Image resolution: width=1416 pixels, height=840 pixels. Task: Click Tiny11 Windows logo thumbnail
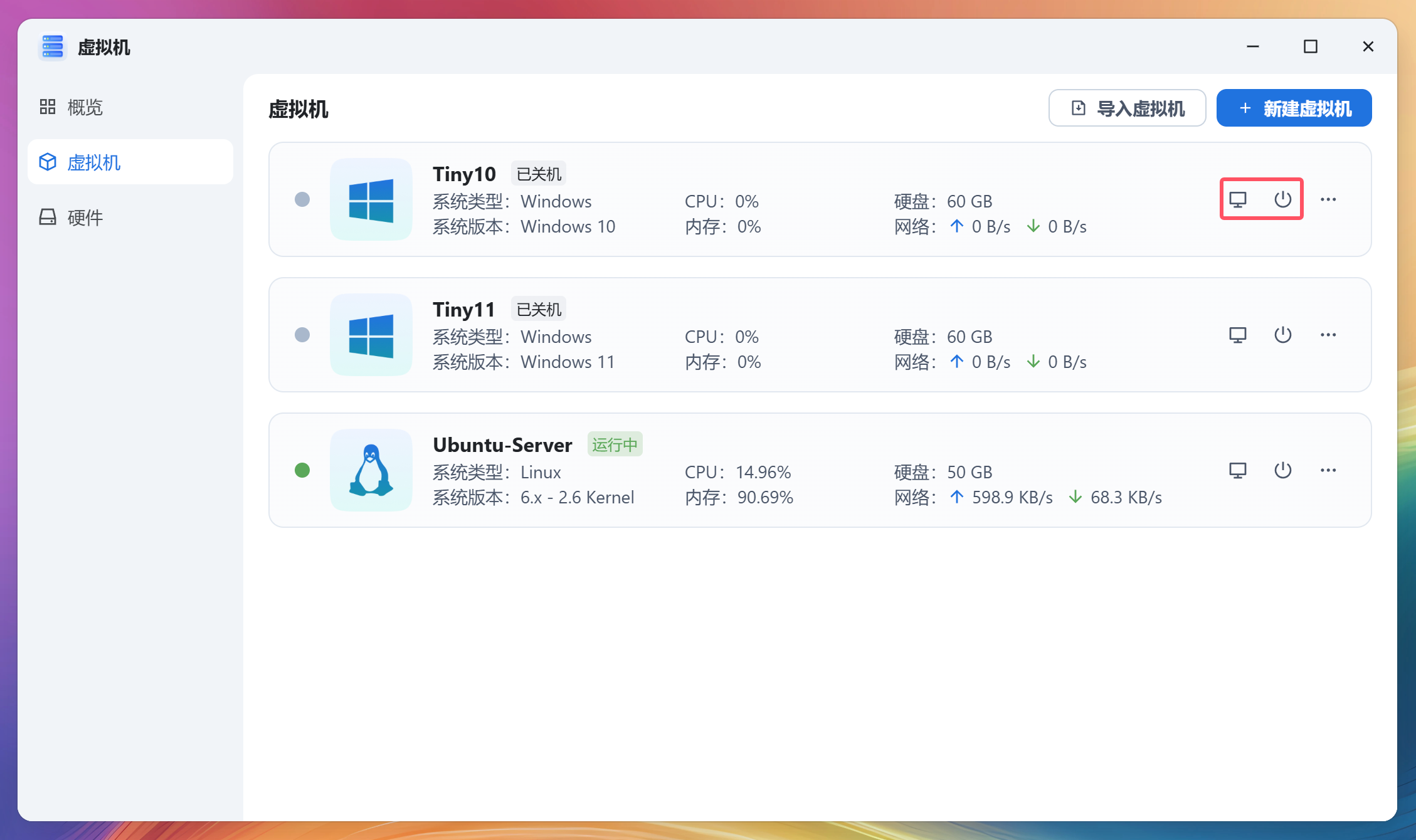(371, 335)
